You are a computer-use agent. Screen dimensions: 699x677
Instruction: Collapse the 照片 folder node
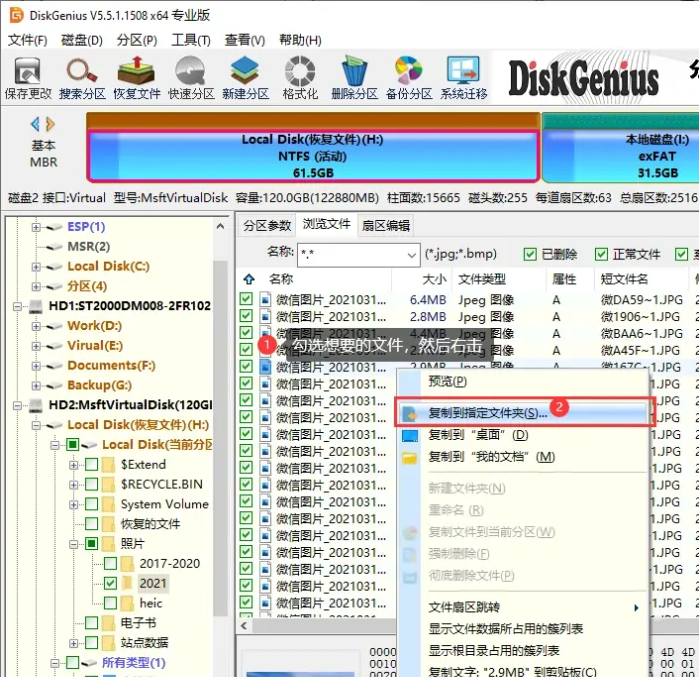click(x=74, y=544)
